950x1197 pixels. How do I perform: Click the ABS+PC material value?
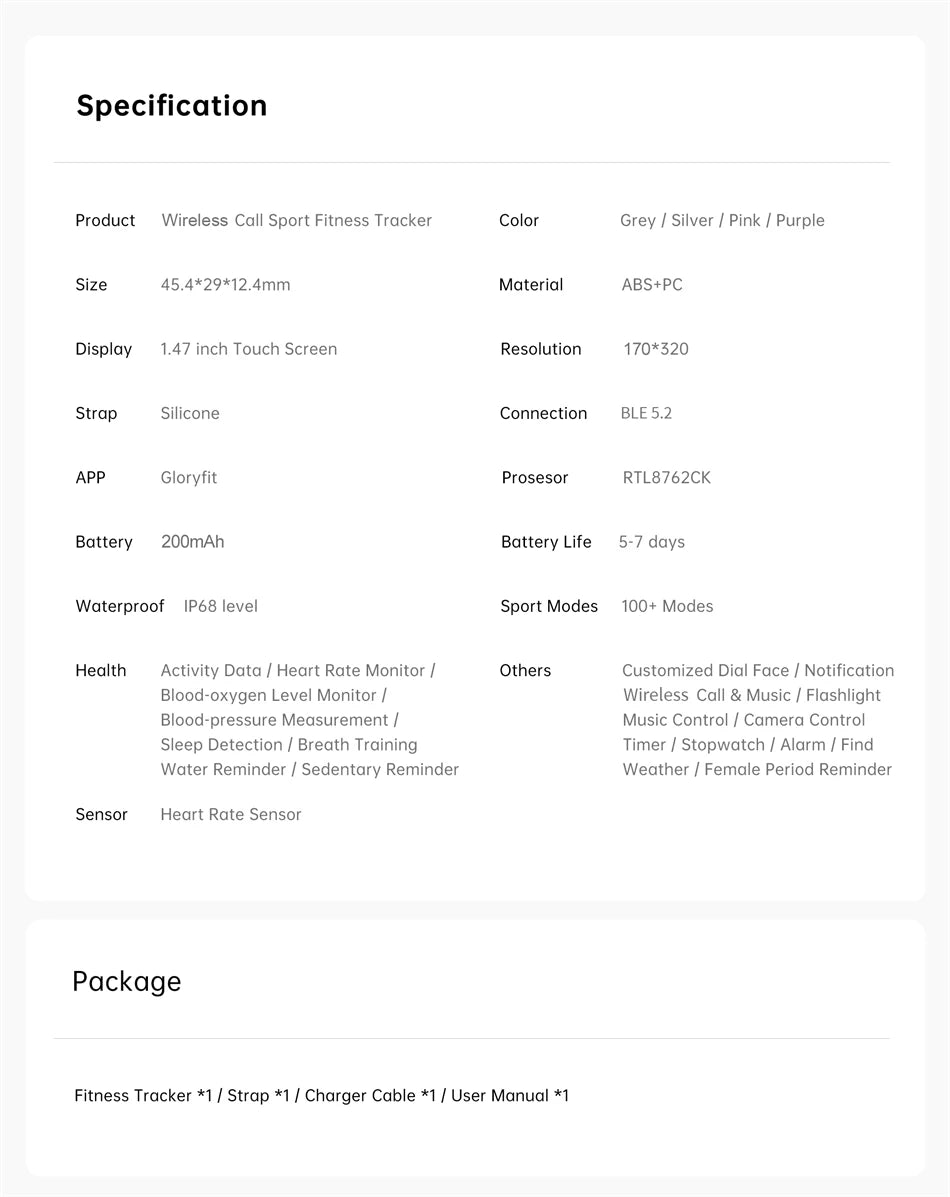click(652, 285)
